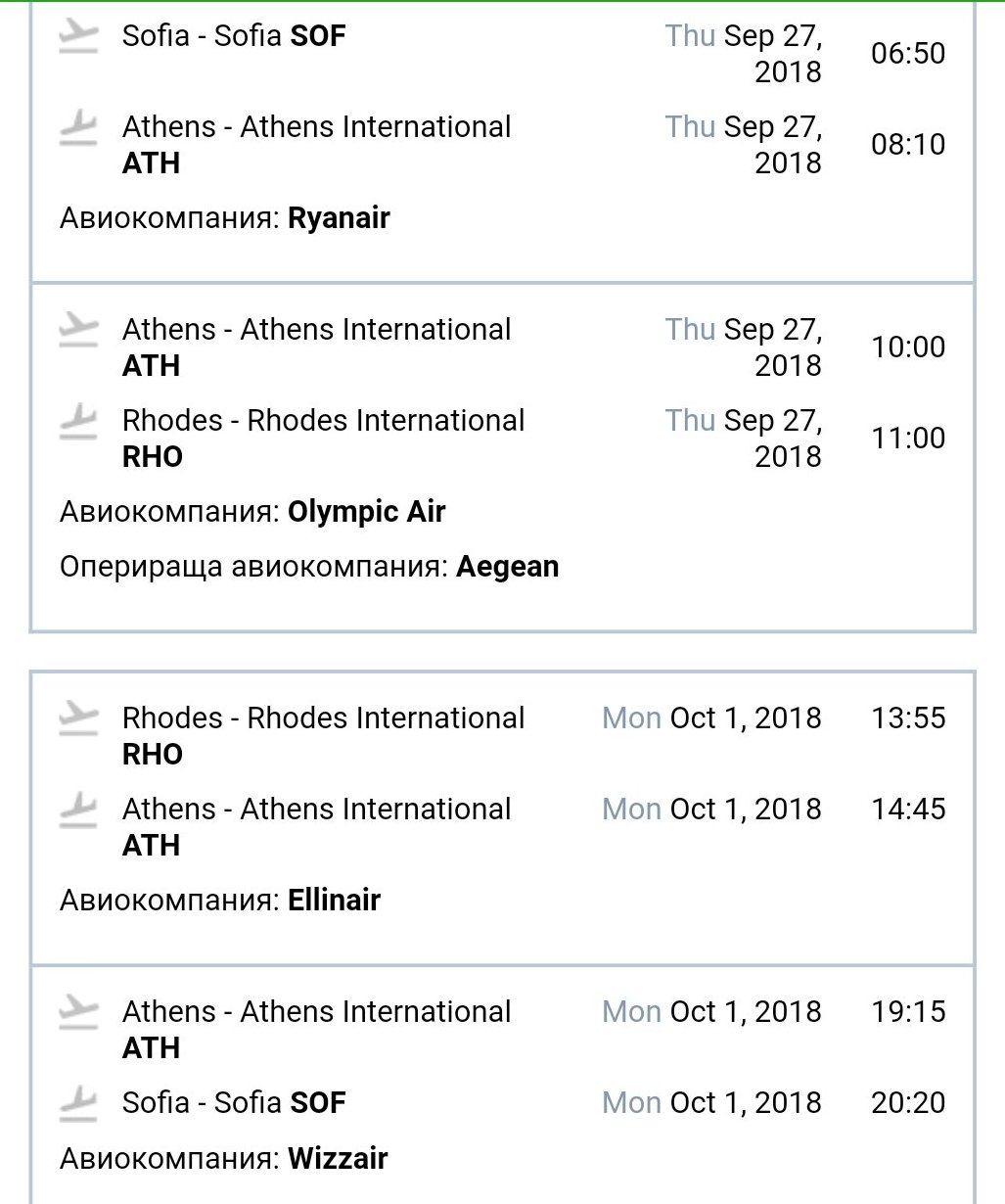Click the departure icon for Athens 10:00 flight
Viewport: 1005px width, 1204px height.
tap(78, 331)
